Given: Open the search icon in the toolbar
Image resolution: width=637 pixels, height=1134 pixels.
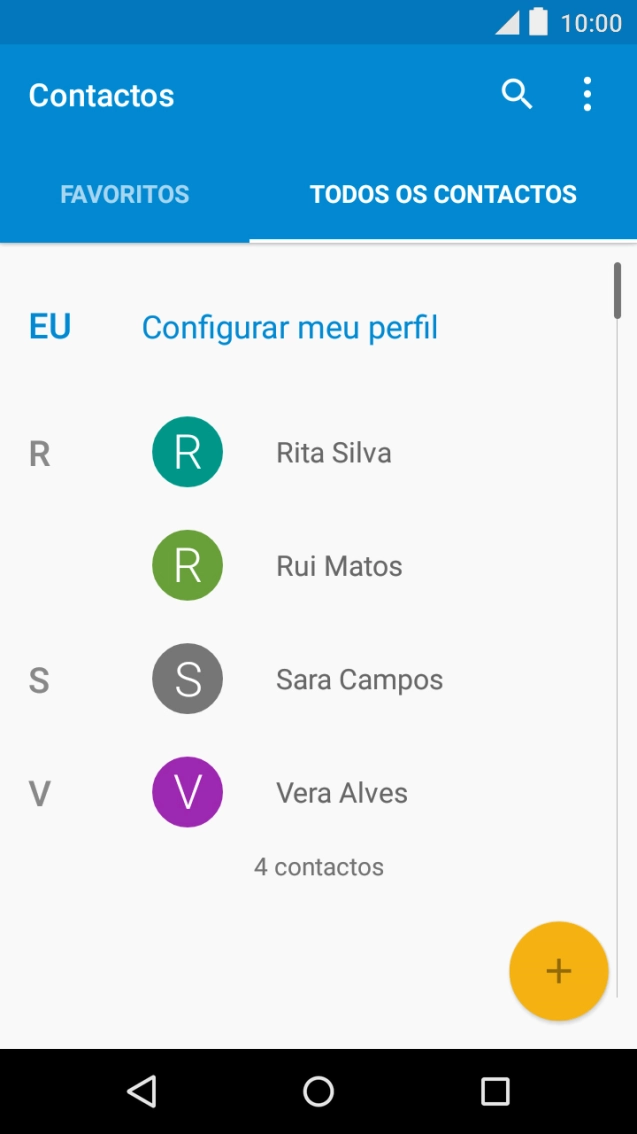Looking at the screenshot, I should click(517, 93).
